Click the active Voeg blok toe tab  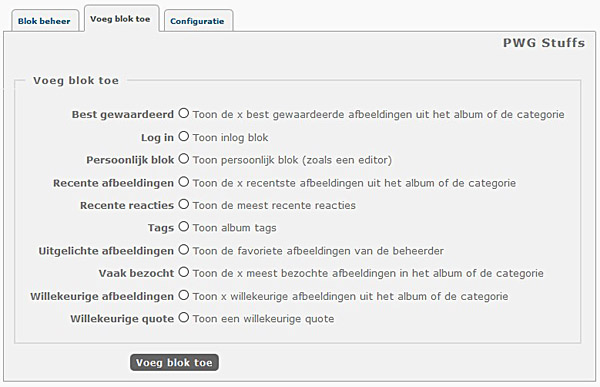pos(121,19)
